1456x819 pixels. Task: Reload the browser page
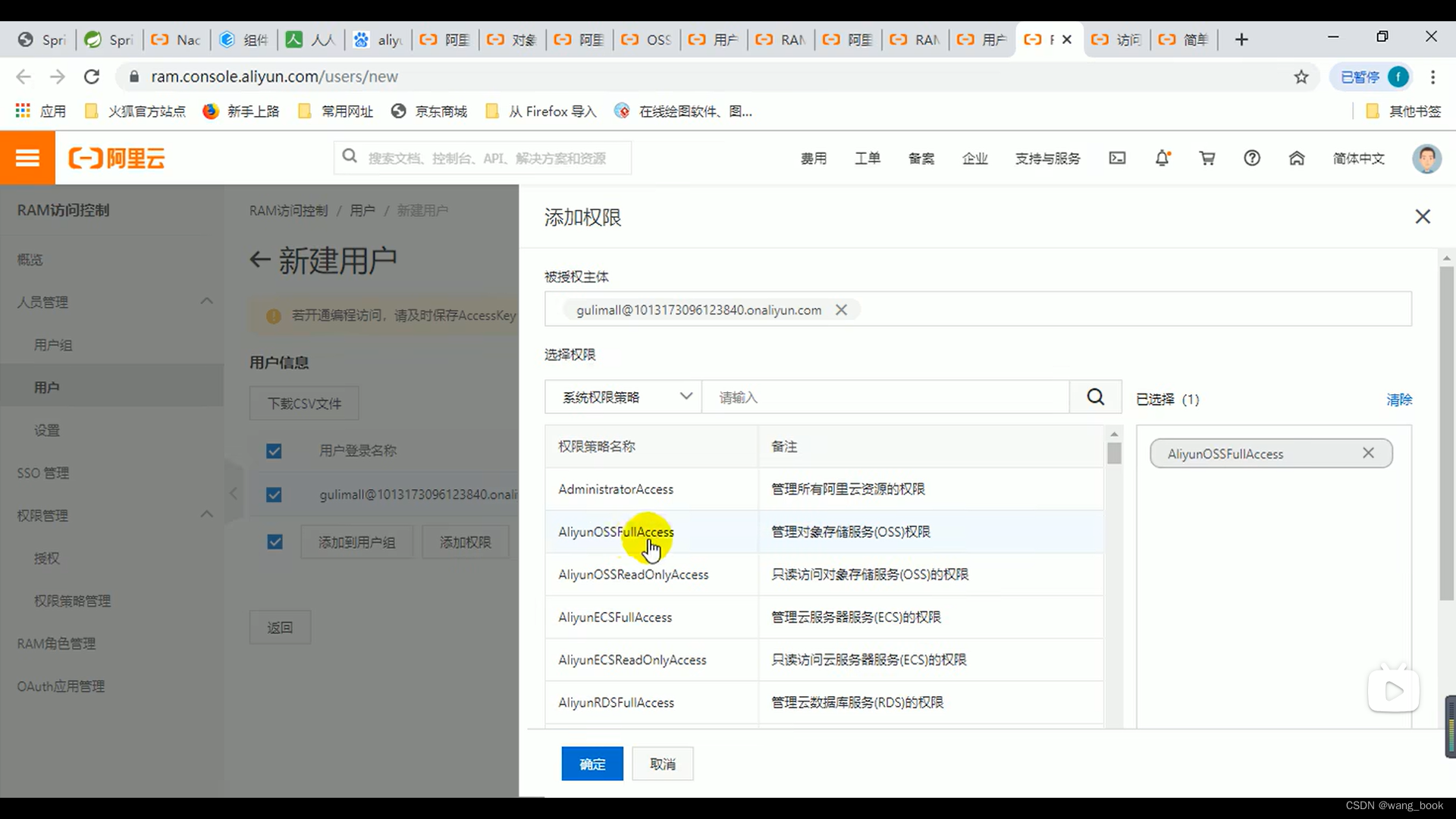point(92,77)
